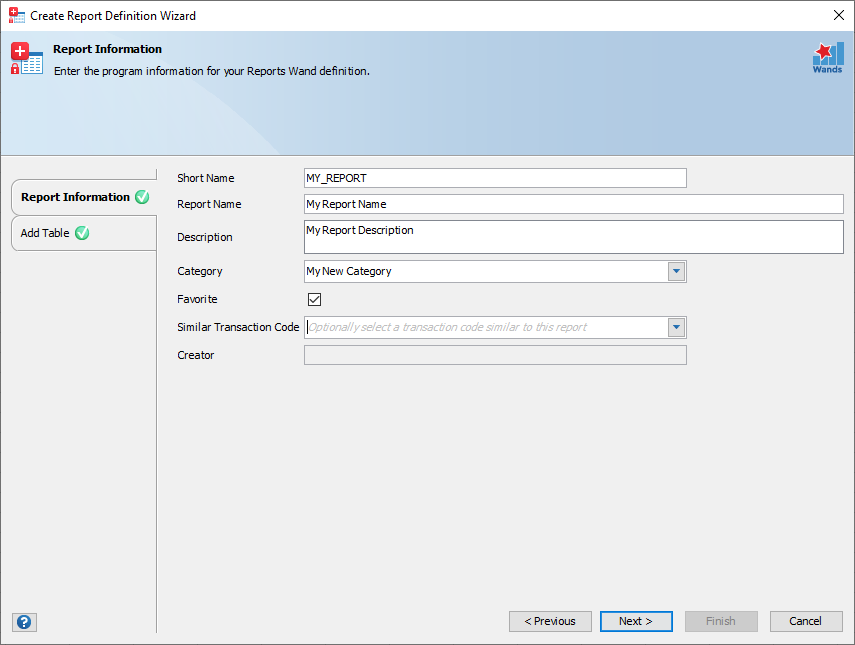Click the disabled Finish button
Screen dimensions: 855x645
coord(721,621)
